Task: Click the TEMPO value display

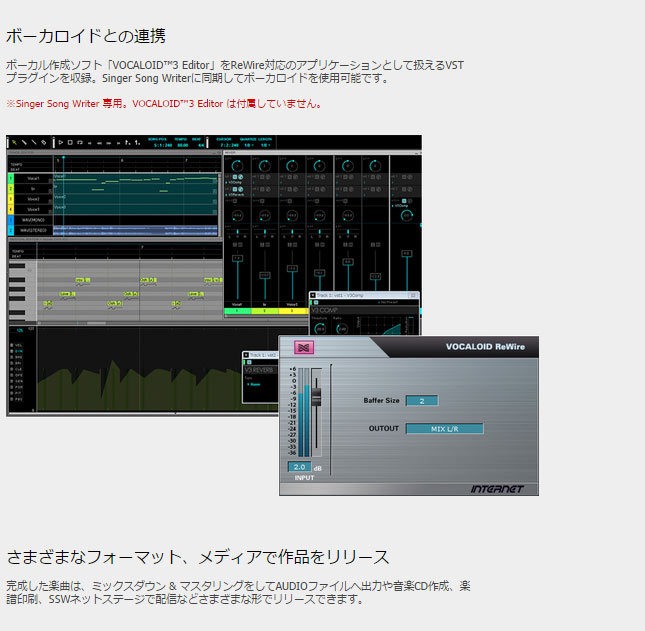Action: [x=182, y=145]
